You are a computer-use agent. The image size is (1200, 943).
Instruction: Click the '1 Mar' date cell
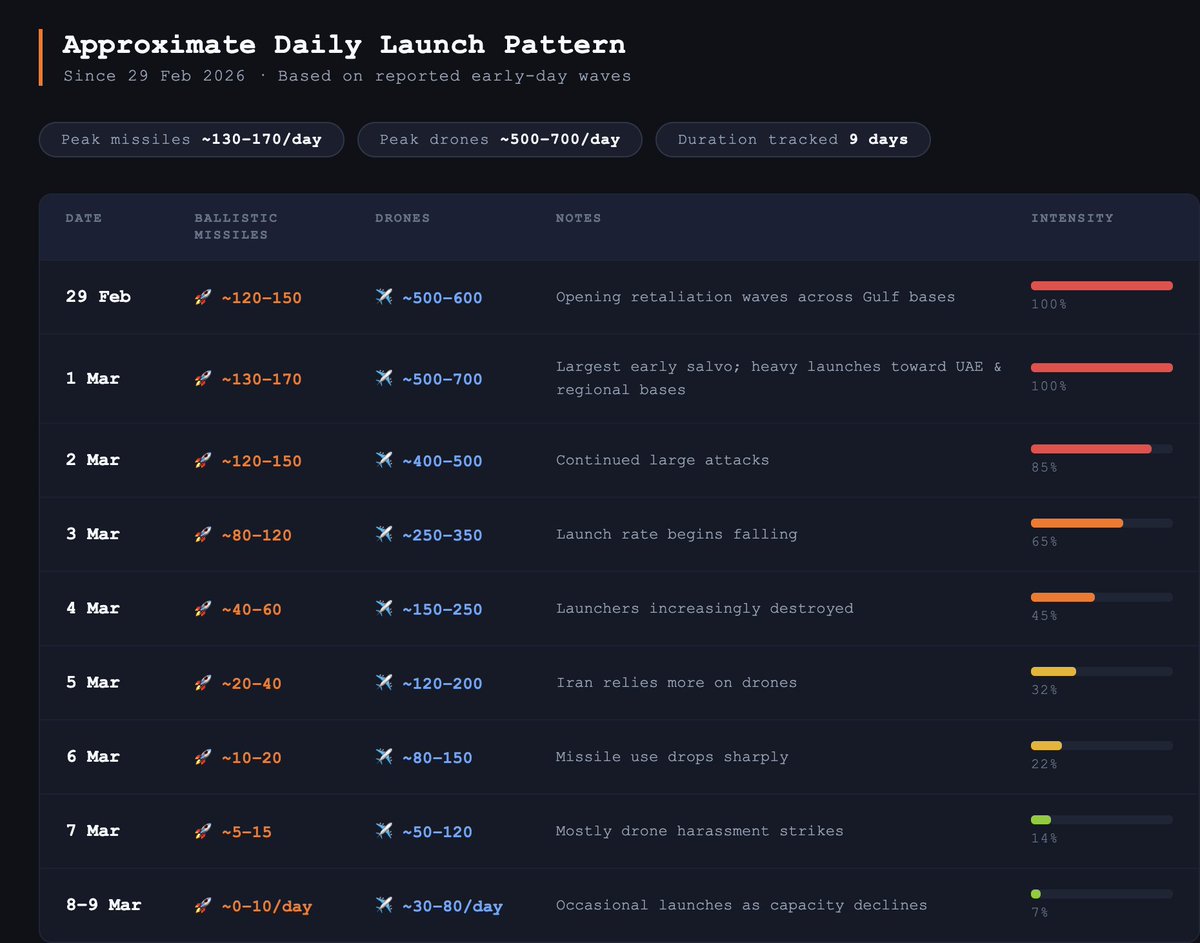[x=92, y=379]
